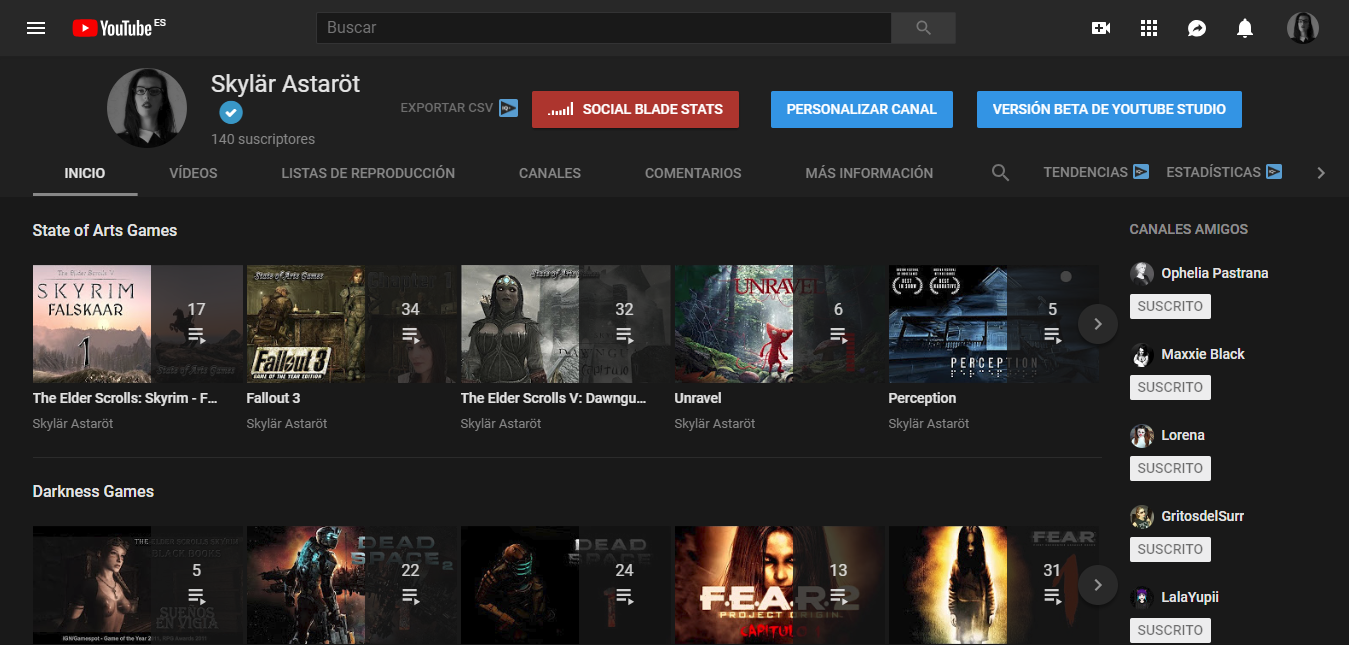Open the account avatar menu
This screenshot has width=1349, height=645.
(x=1303, y=28)
